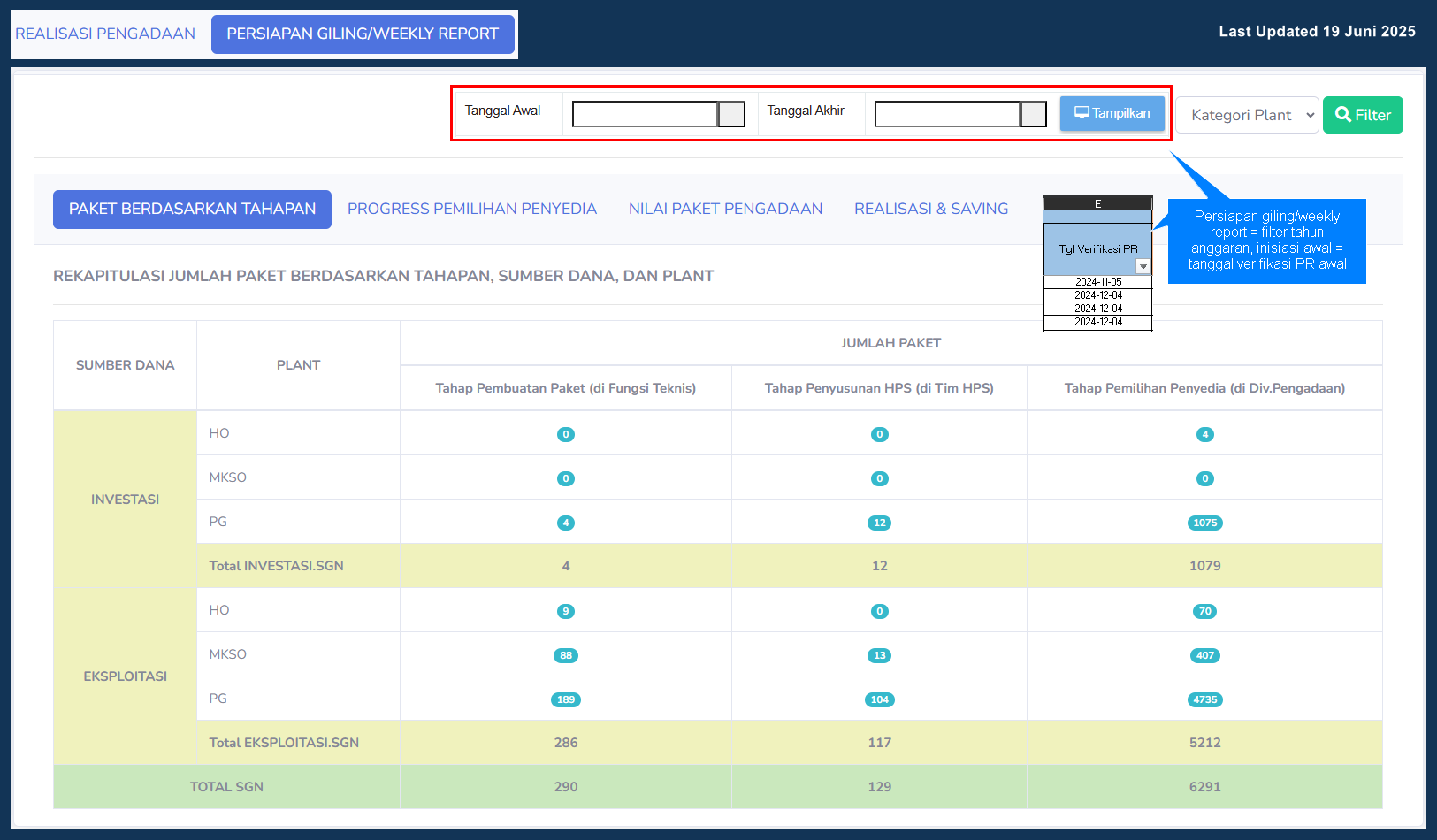This screenshot has width=1437, height=840.
Task: Open the Tanggal Akhir date picker button
Action: point(1033,115)
